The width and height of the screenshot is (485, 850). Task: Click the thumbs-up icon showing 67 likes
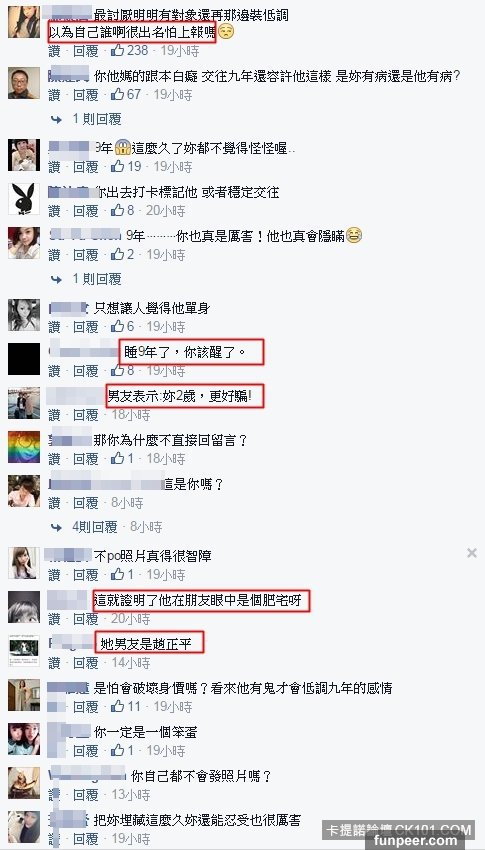point(118,94)
